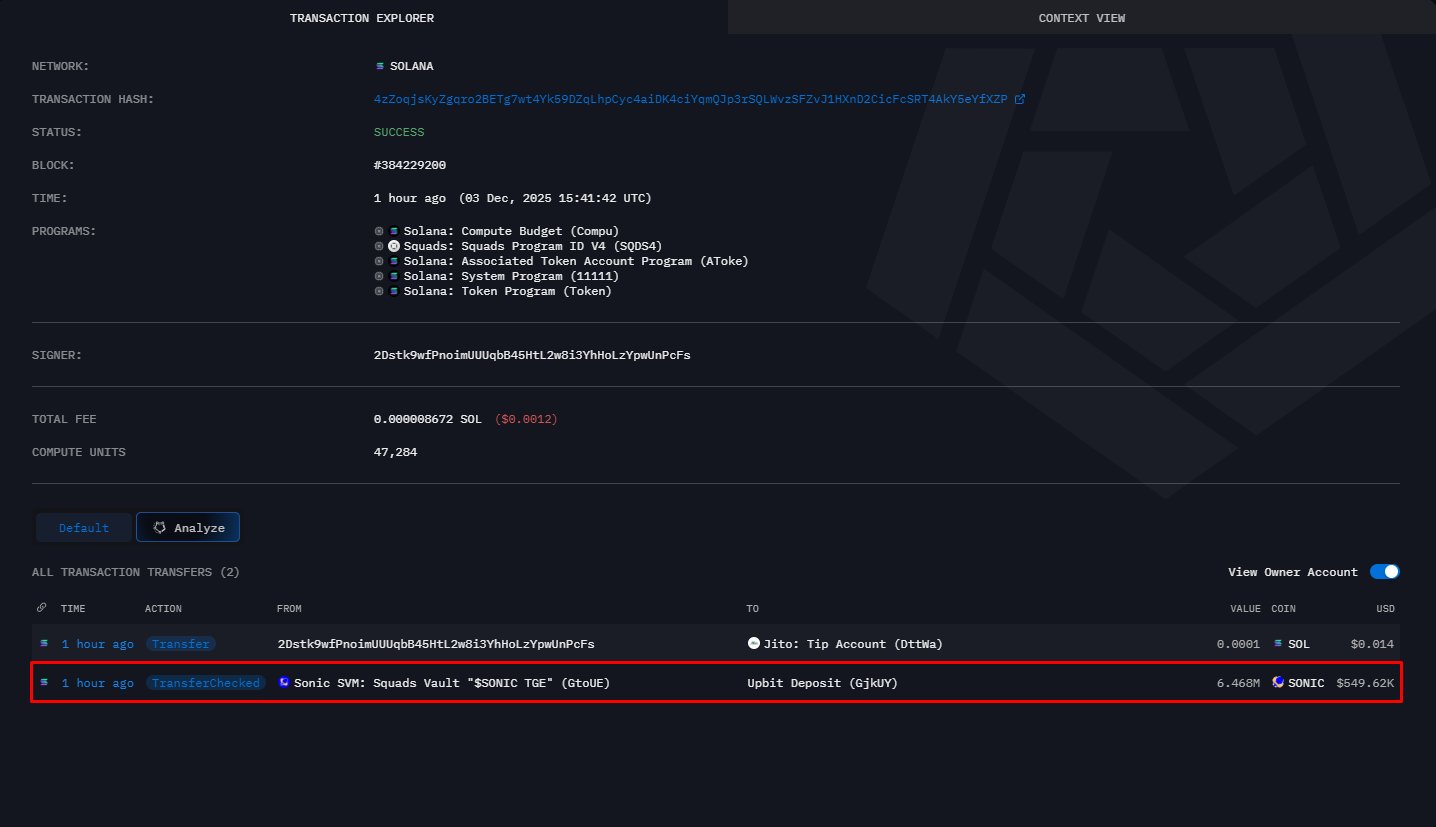The width and height of the screenshot is (1436, 827).
Task: Click the Solana logo beside Token Program
Action: click(394, 291)
